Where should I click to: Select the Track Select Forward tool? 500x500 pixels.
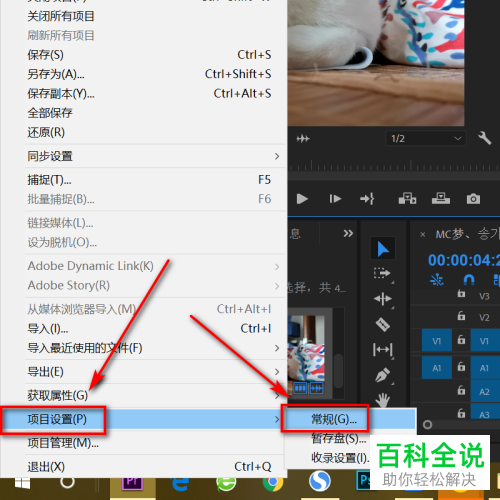click(382, 274)
